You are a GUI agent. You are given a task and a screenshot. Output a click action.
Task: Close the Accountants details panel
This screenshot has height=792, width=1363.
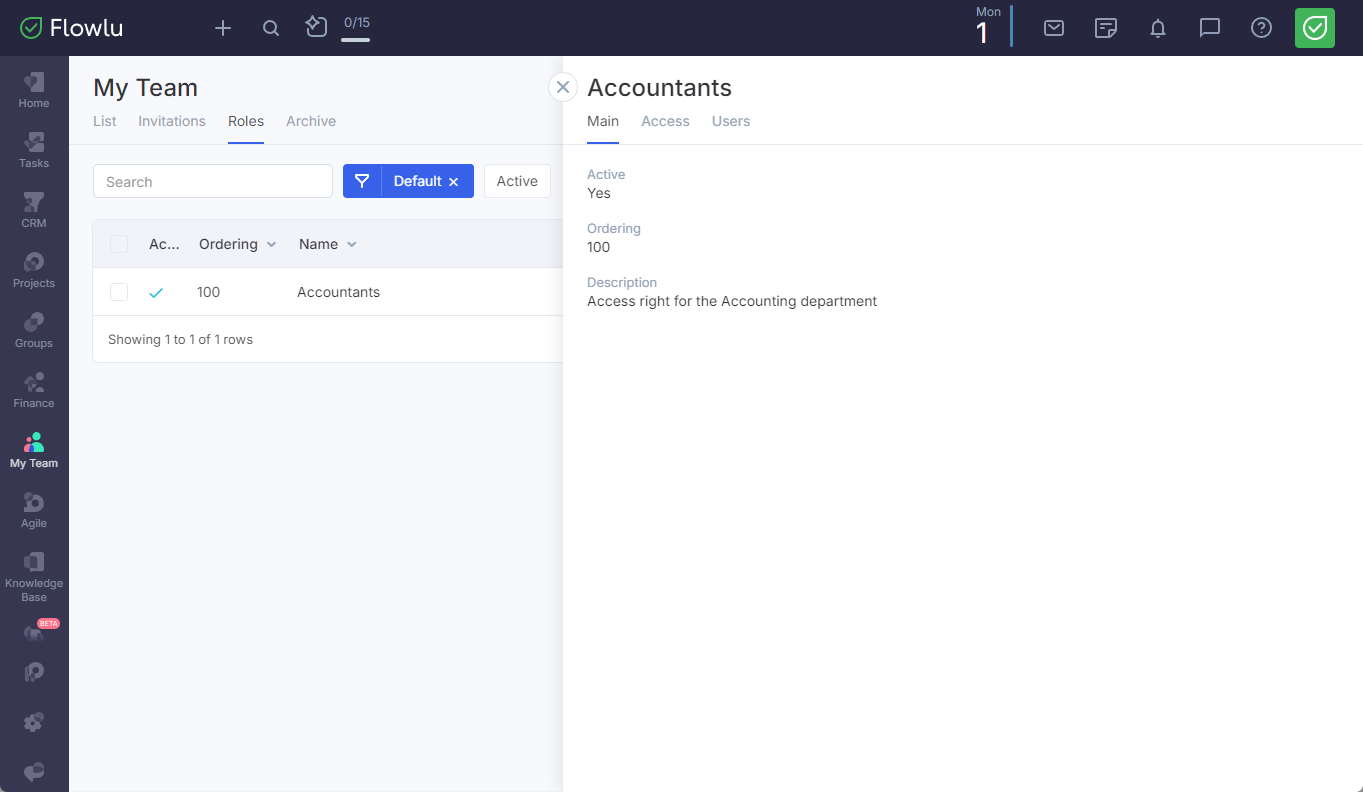(563, 87)
